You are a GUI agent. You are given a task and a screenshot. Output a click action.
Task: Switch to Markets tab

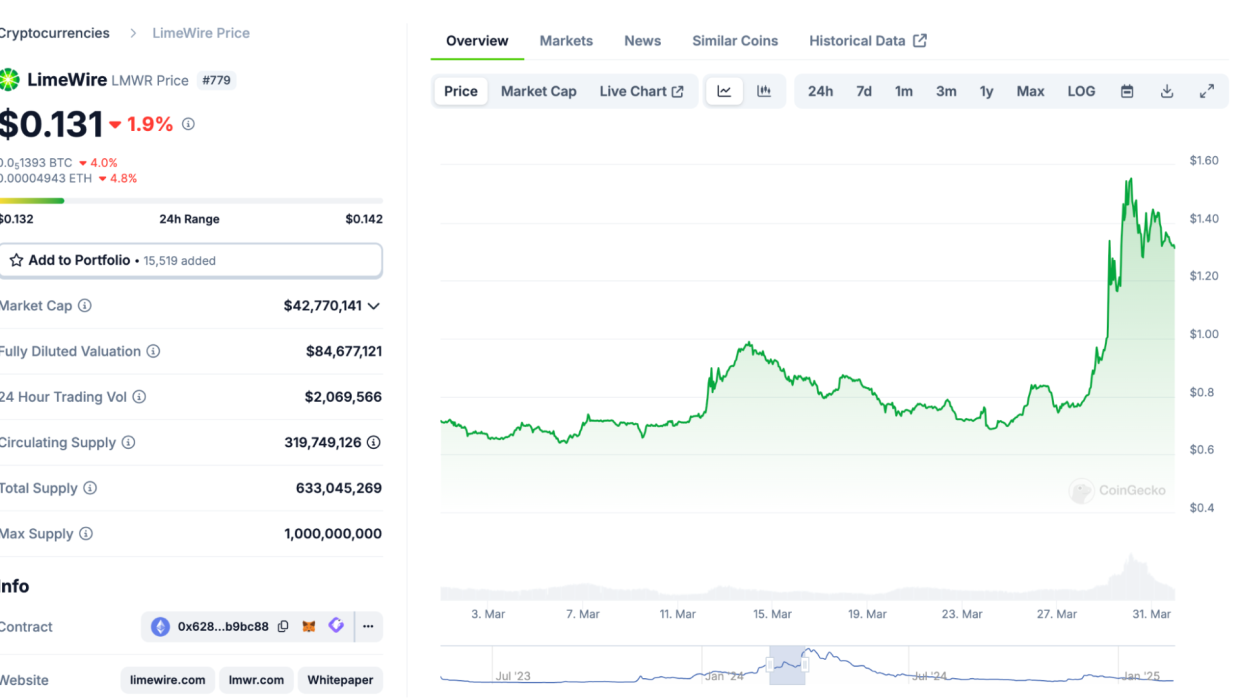pyautogui.click(x=566, y=41)
